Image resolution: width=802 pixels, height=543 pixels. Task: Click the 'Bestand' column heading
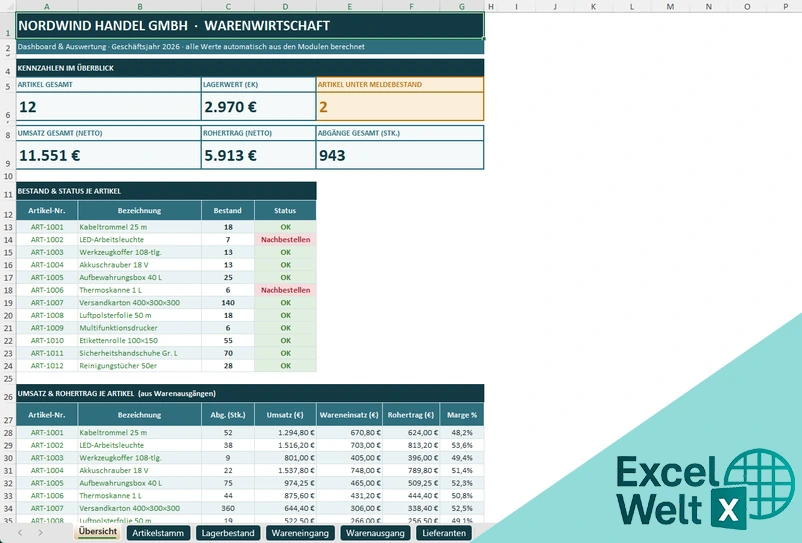228,211
